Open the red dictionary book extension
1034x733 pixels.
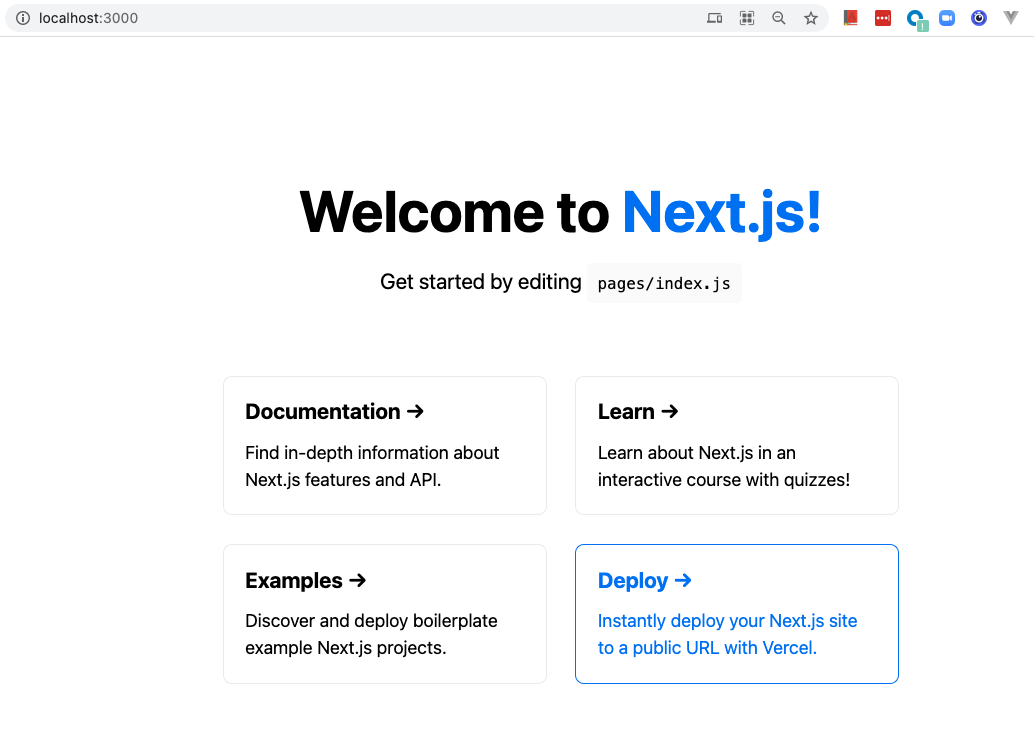[851, 18]
